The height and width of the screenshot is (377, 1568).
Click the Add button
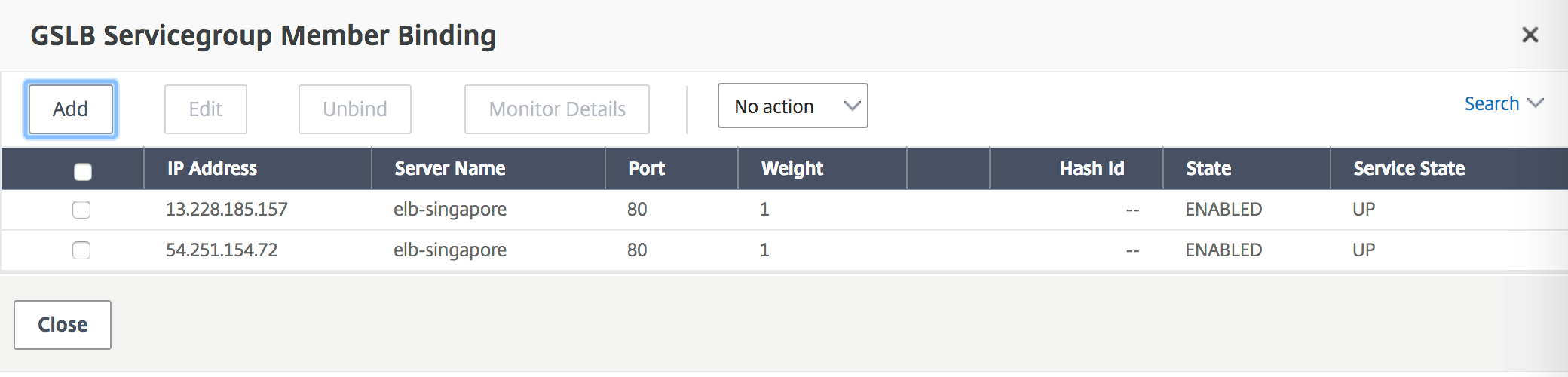pos(71,109)
